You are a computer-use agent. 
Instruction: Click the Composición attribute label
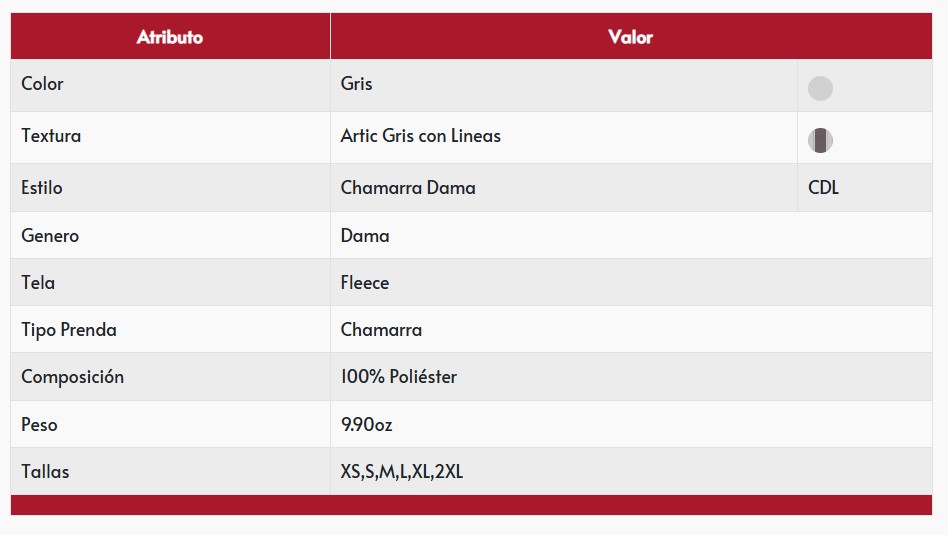click(72, 377)
